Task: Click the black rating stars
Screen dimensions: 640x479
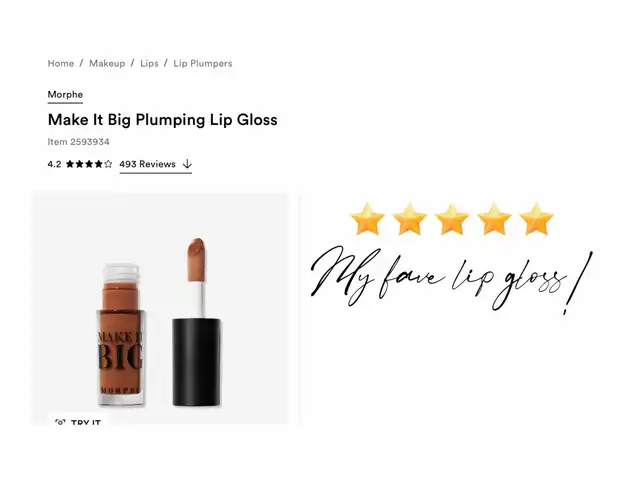Action: click(89, 164)
